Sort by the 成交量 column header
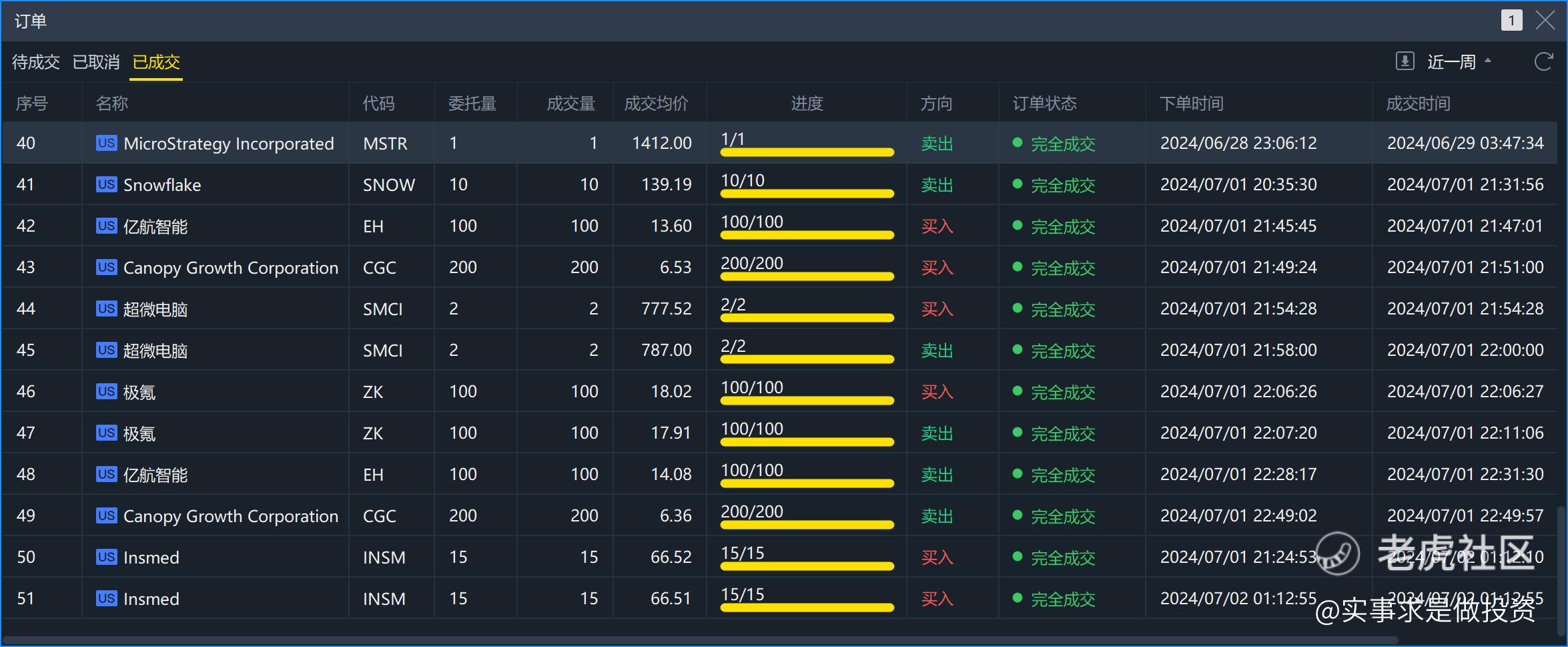Screen dimensions: 1568x647 click(x=571, y=103)
